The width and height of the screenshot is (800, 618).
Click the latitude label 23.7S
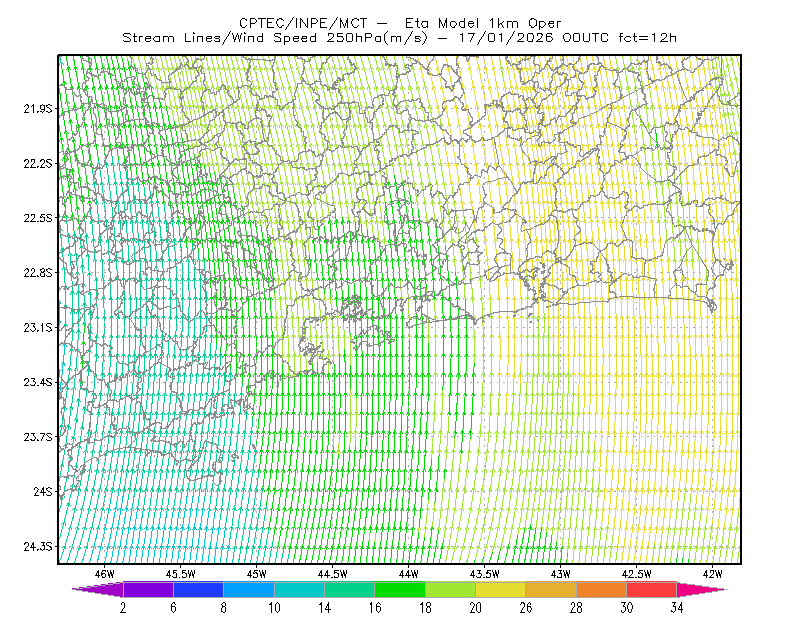point(38,437)
